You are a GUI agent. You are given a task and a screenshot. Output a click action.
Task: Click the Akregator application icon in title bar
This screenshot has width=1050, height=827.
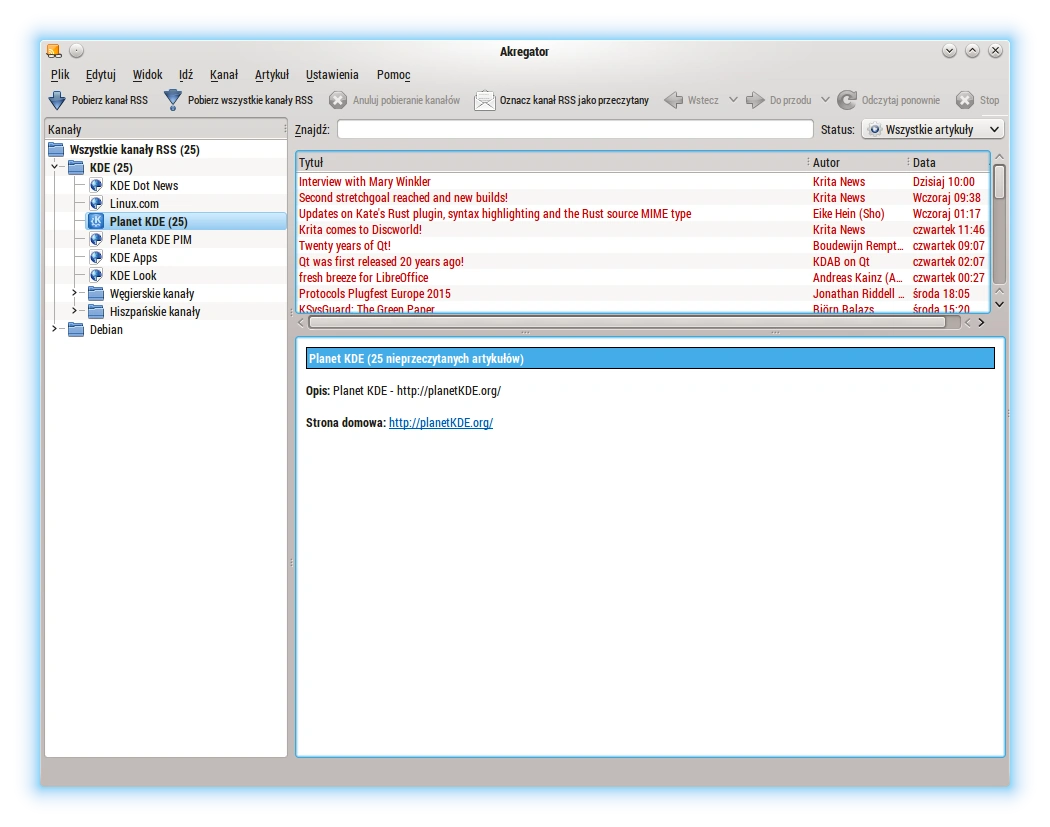[x=54, y=51]
